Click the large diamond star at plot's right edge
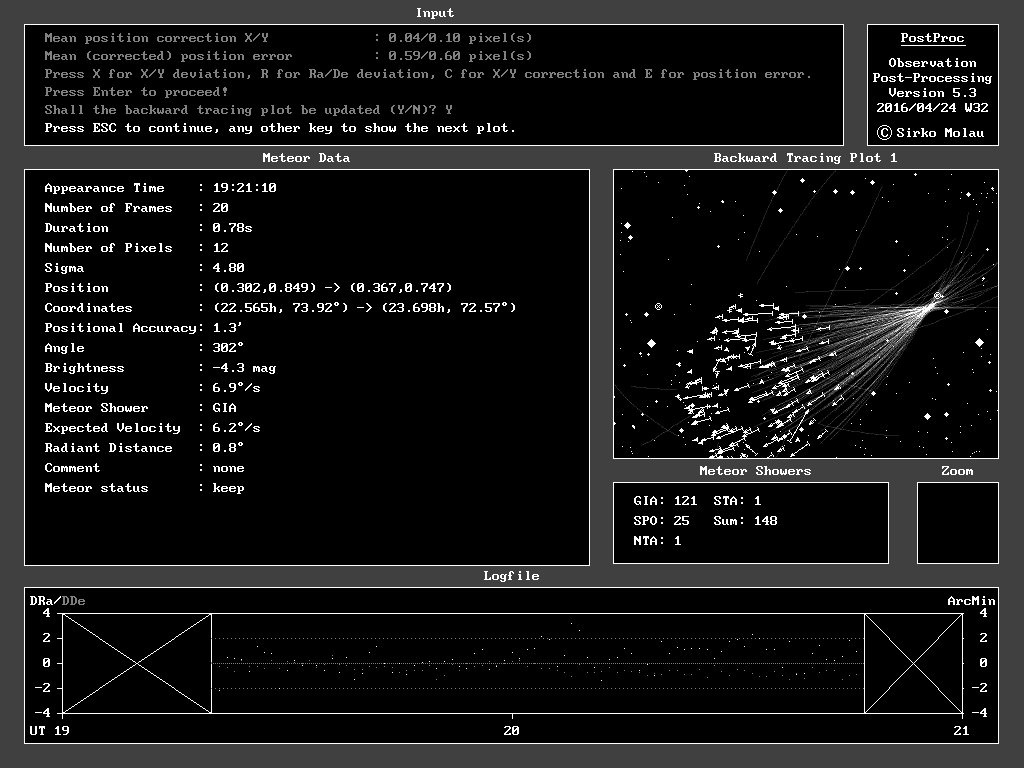 pyautogui.click(x=979, y=343)
